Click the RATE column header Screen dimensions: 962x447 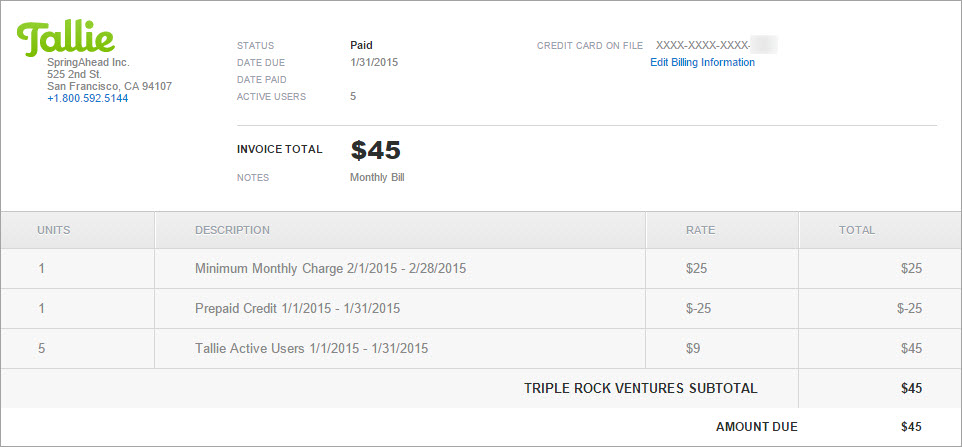tap(701, 231)
